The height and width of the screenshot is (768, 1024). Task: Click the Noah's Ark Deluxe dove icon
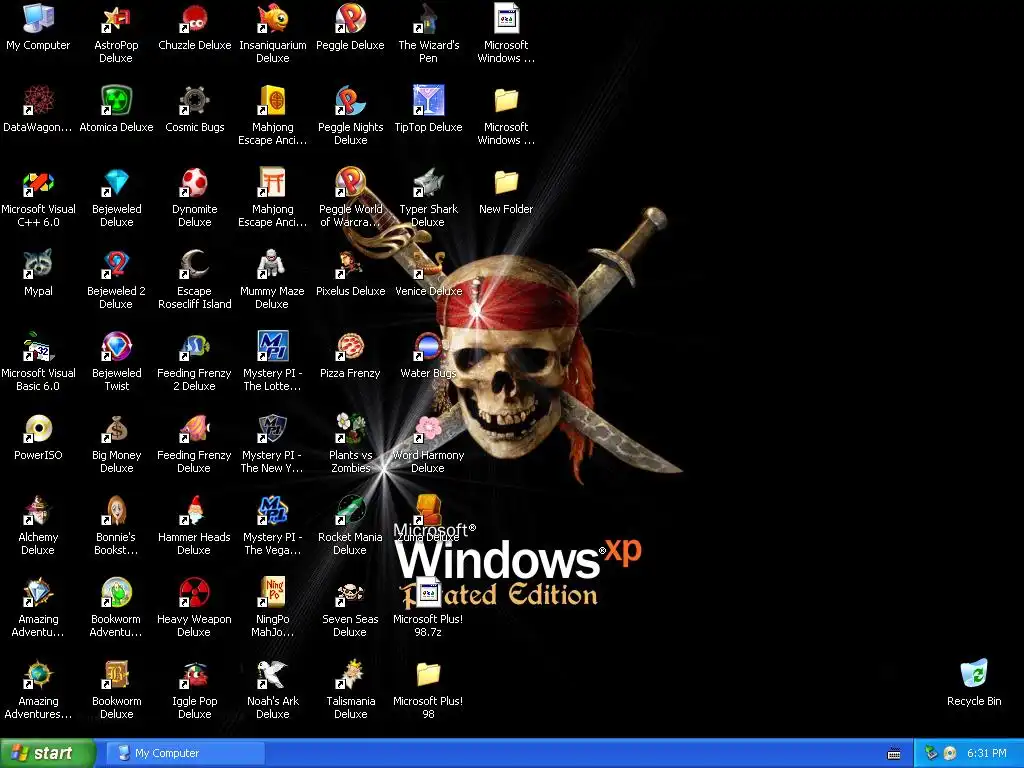click(x=272, y=675)
